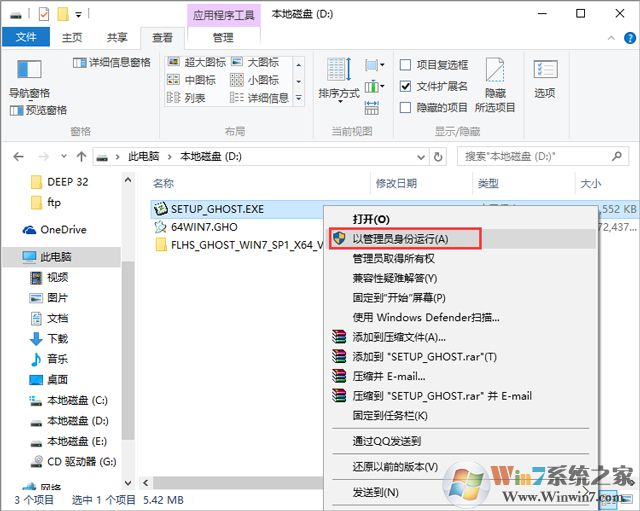Choose 管理员取得所有权 menu item

point(463,258)
